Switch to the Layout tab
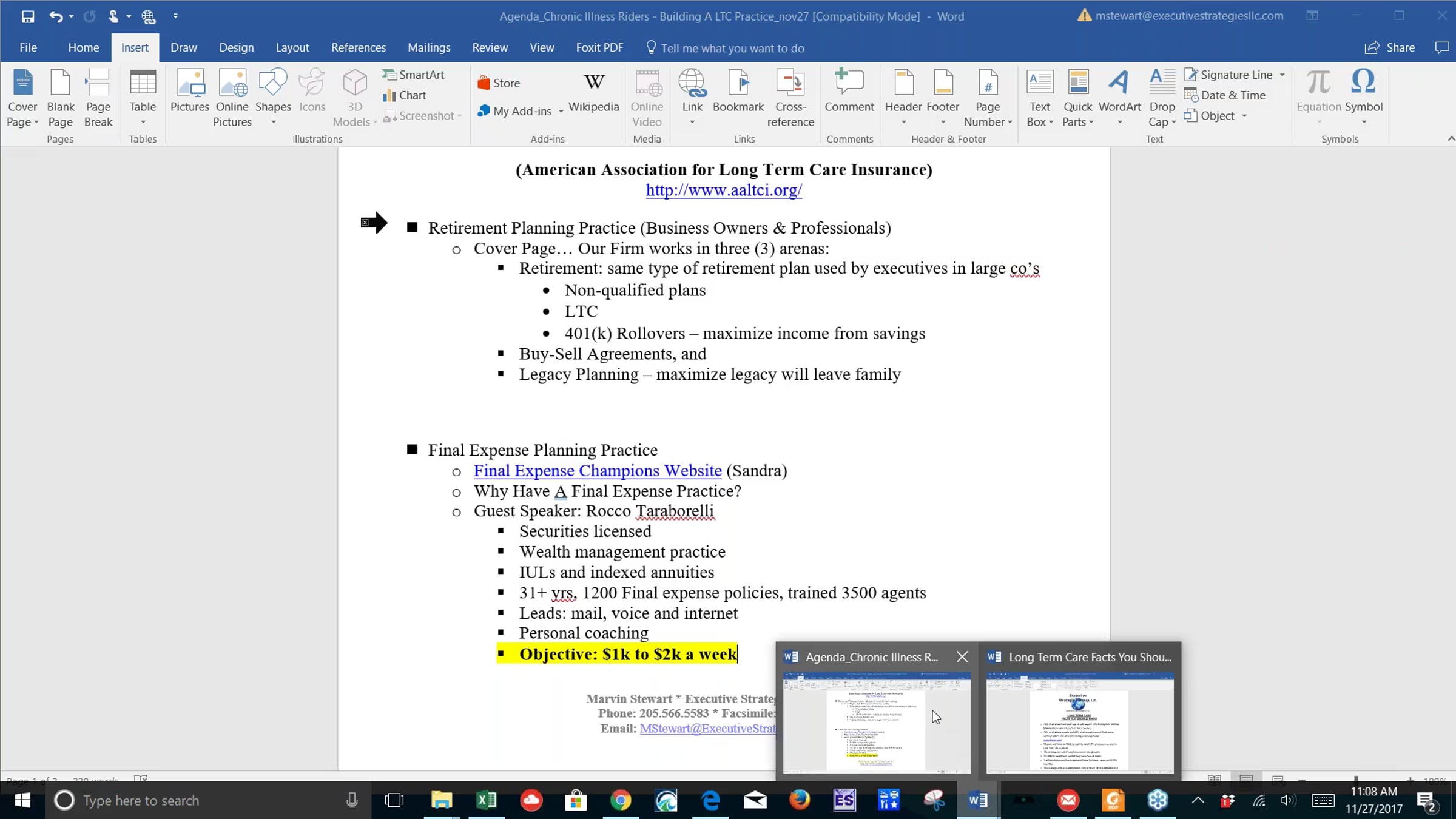Screen dimensions: 1456x819 click(x=292, y=48)
